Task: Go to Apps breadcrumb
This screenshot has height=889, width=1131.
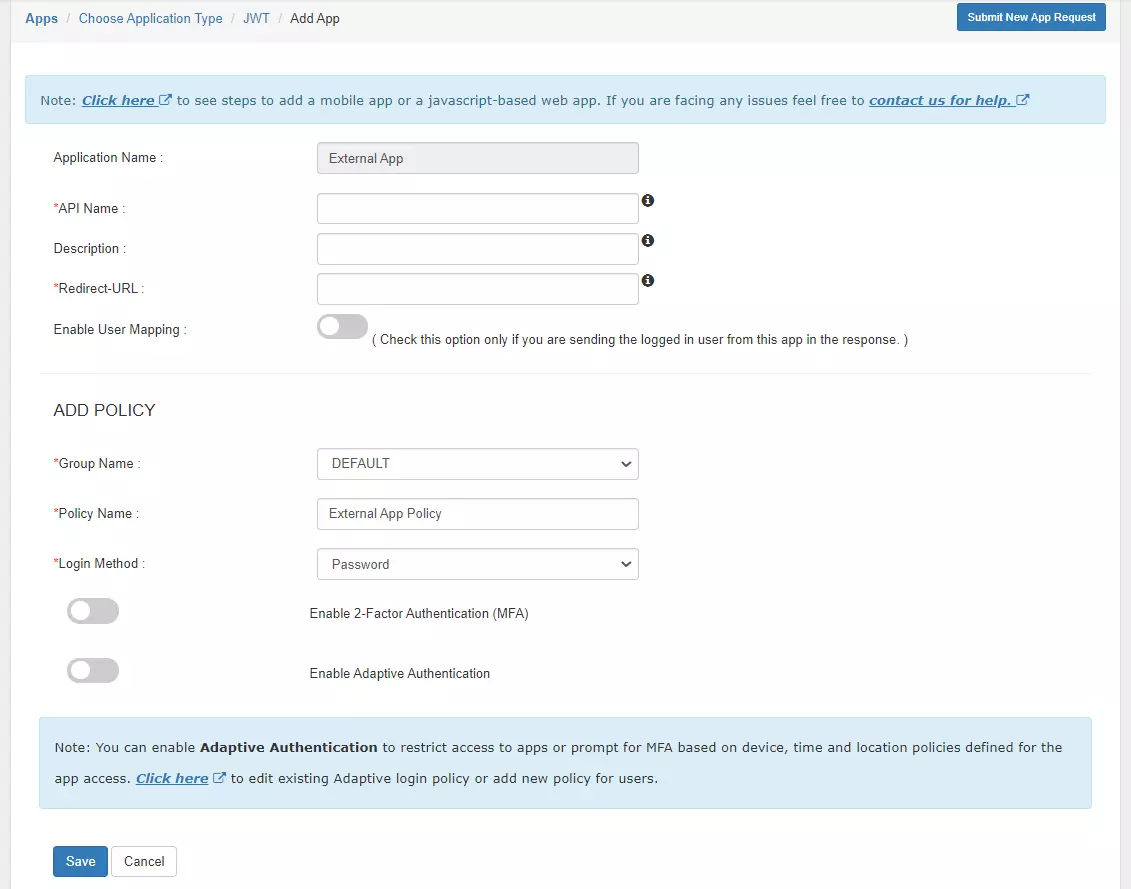Action: (41, 19)
